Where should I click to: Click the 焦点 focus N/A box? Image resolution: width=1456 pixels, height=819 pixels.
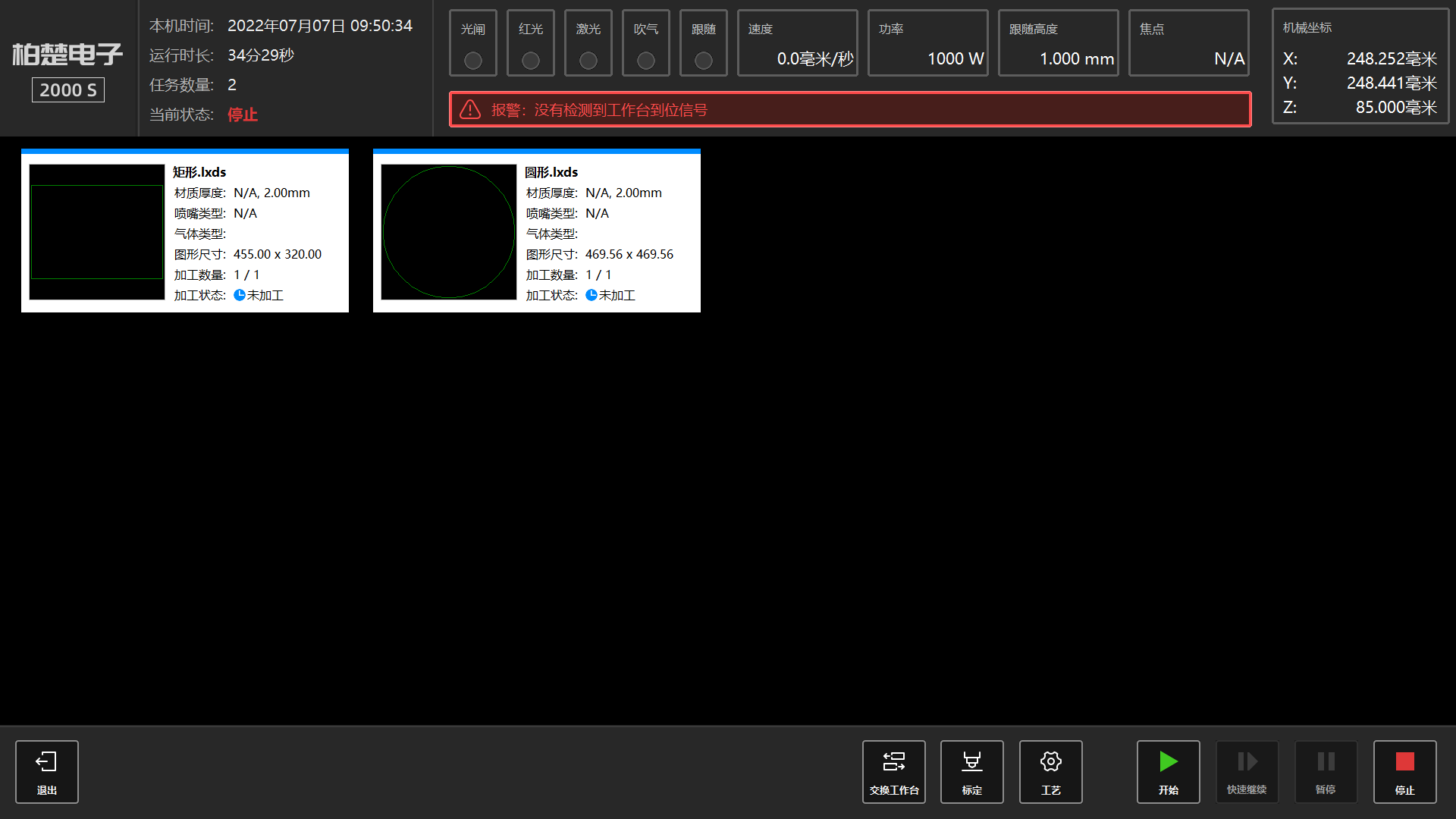coord(1189,43)
